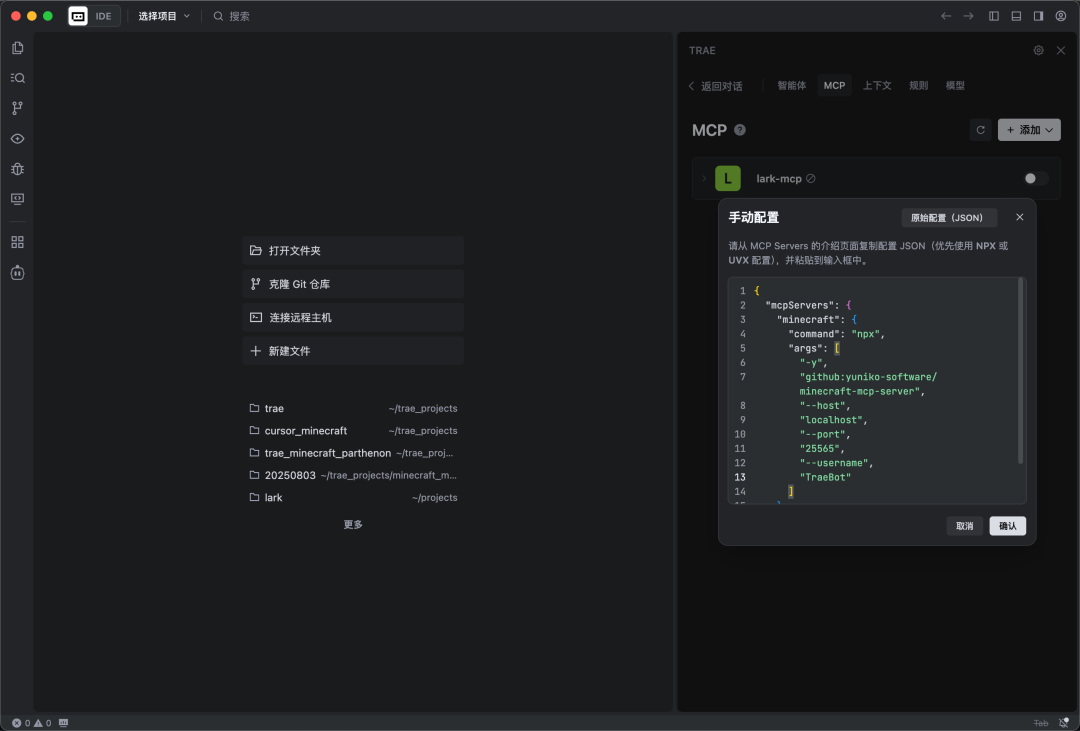Click the 确认 button in dialog
1080x731 pixels.
pos(1007,526)
